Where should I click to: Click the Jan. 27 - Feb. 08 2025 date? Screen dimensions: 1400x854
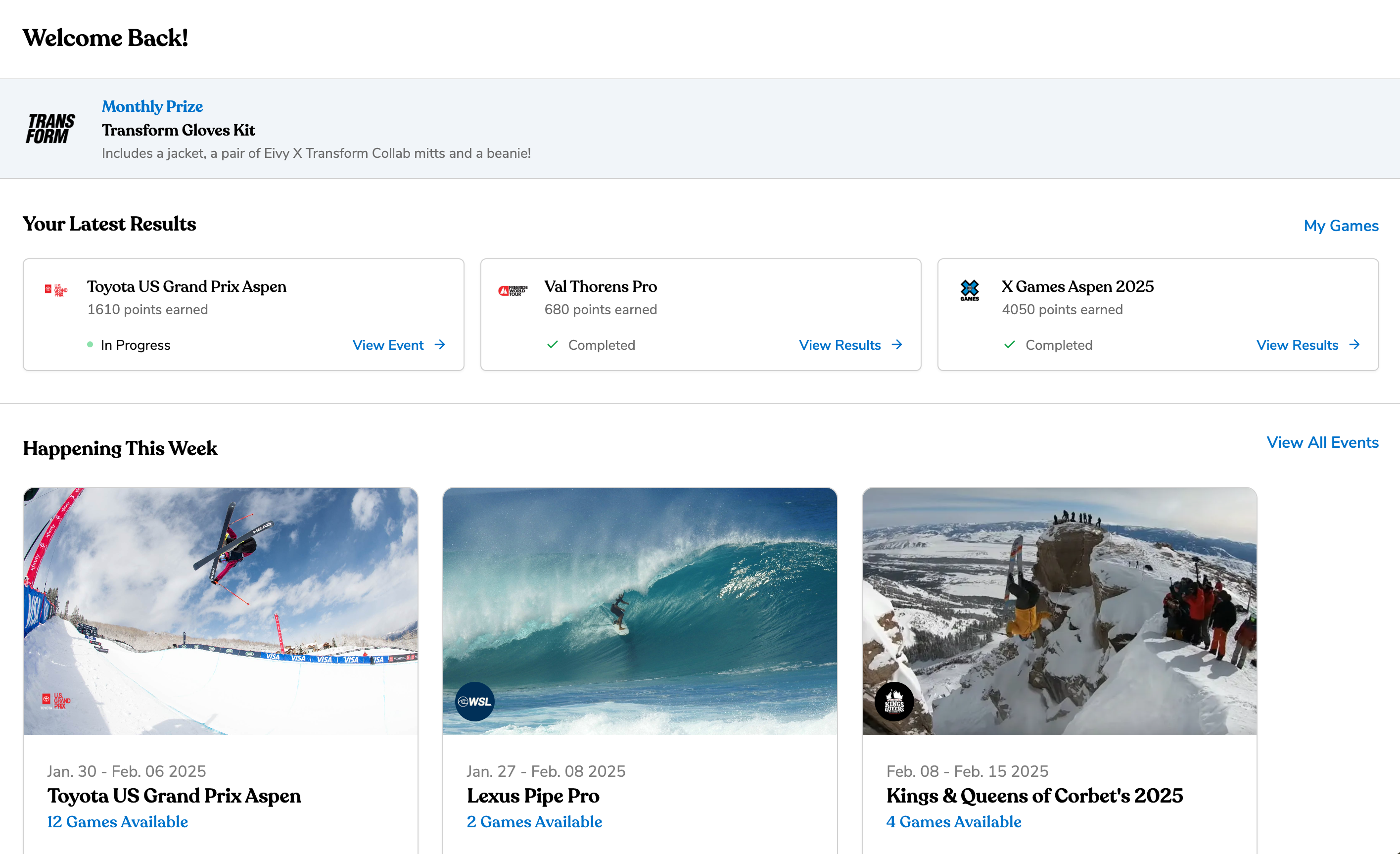coord(546,771)
